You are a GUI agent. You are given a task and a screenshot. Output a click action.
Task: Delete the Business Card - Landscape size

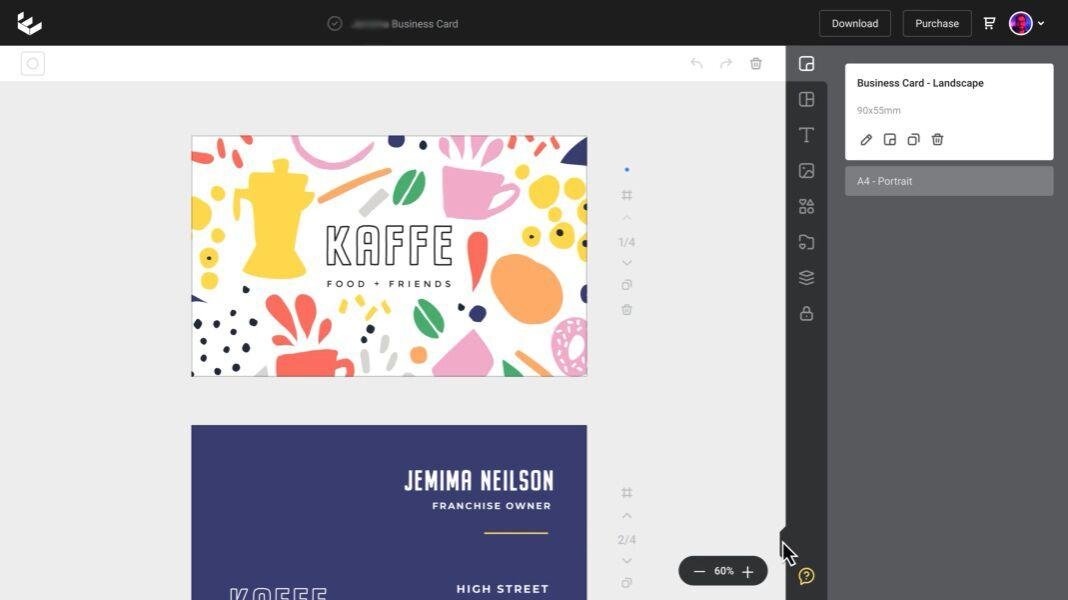pos(937,140)
